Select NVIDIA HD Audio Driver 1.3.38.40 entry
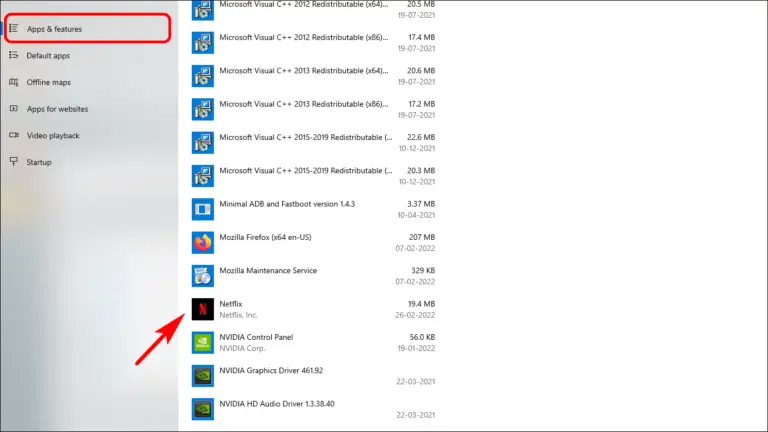Viewport: 768px width, 432px height. pos(277,403)
